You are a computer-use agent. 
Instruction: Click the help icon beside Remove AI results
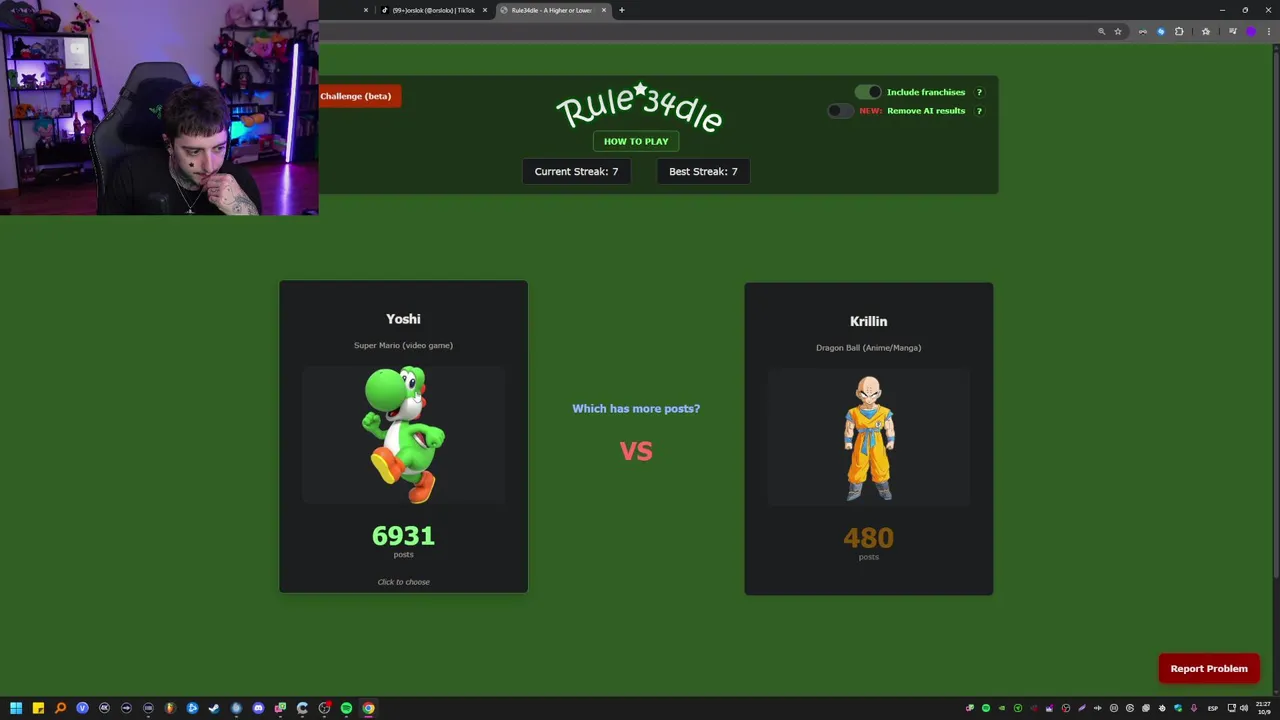pyautogui.click(x=979, y=111)
